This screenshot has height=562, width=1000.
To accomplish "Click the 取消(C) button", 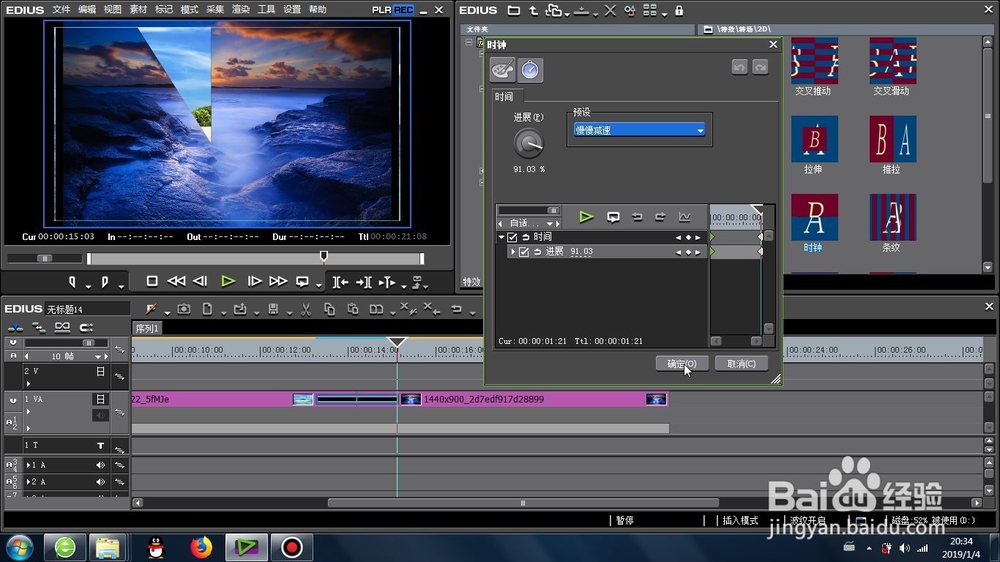I will (x=741, y=364).
